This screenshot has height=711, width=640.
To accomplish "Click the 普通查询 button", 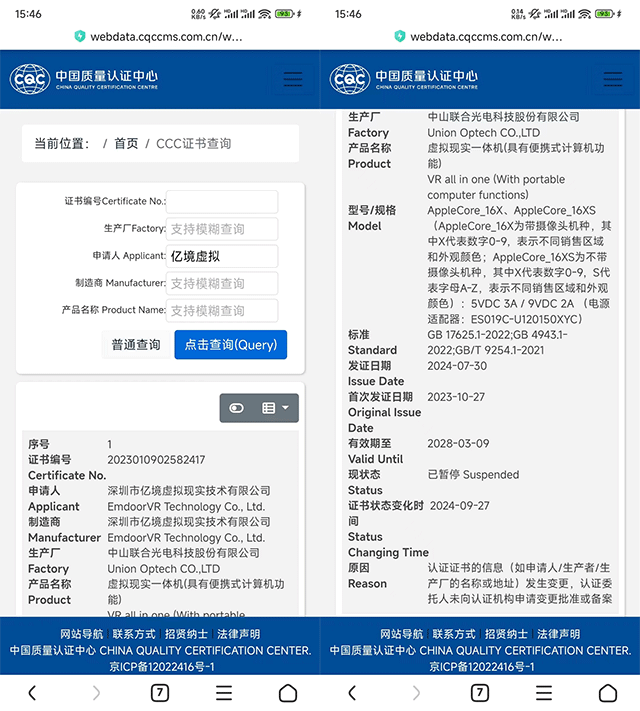I will point(136,345).
